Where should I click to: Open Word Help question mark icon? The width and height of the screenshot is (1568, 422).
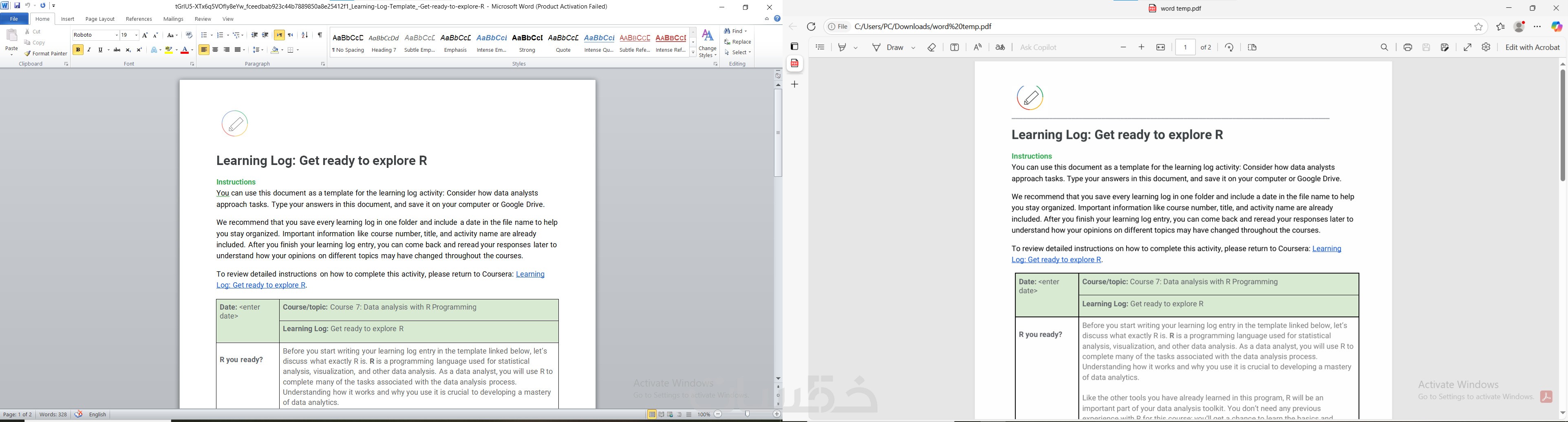click(x=777, y=19)
